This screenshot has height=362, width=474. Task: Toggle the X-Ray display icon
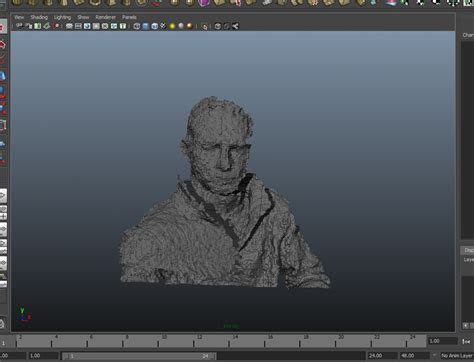click(218, 26)
